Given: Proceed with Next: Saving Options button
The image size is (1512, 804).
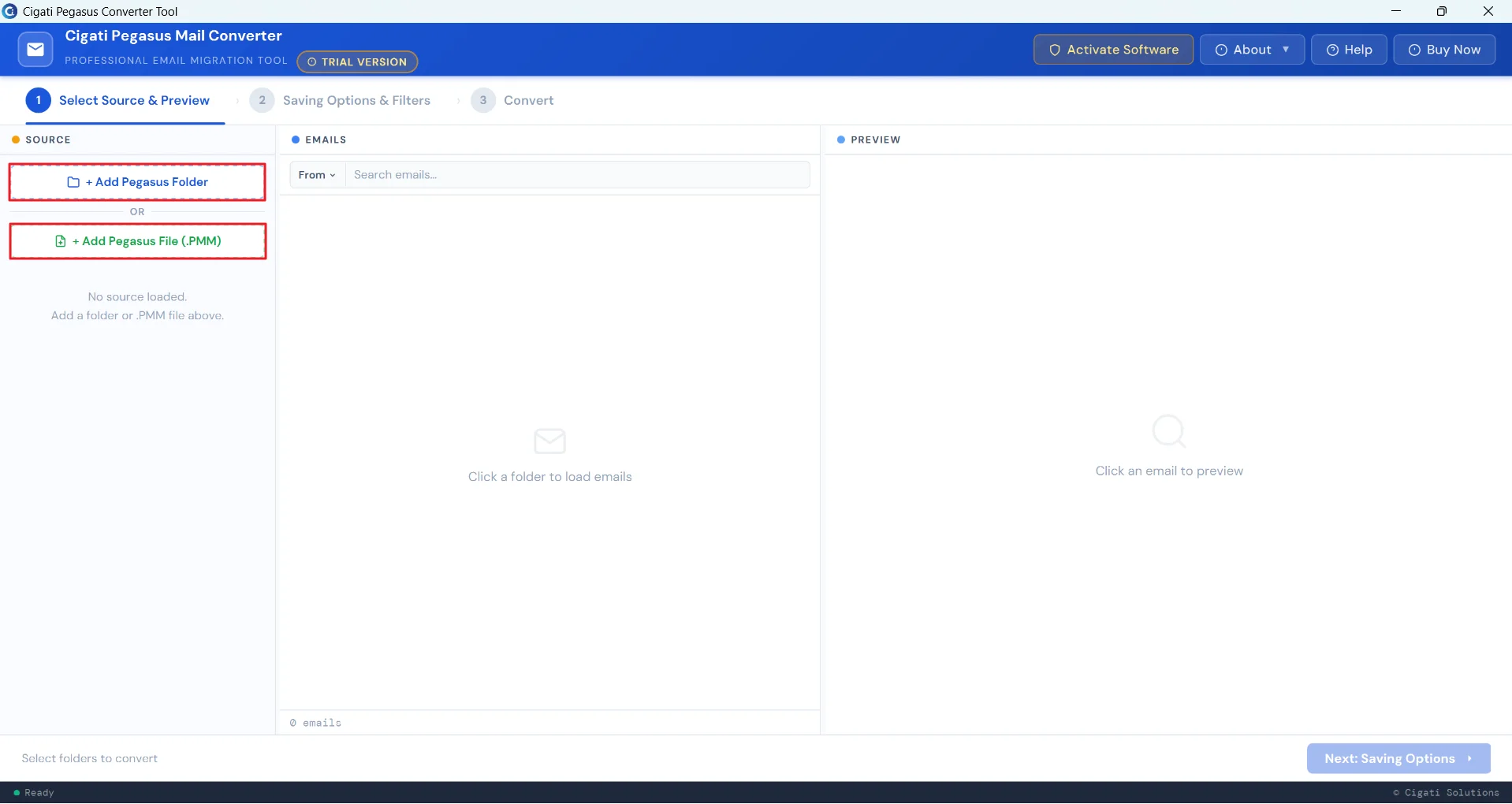Looking at the screenshot, I should pos(1398,758).
